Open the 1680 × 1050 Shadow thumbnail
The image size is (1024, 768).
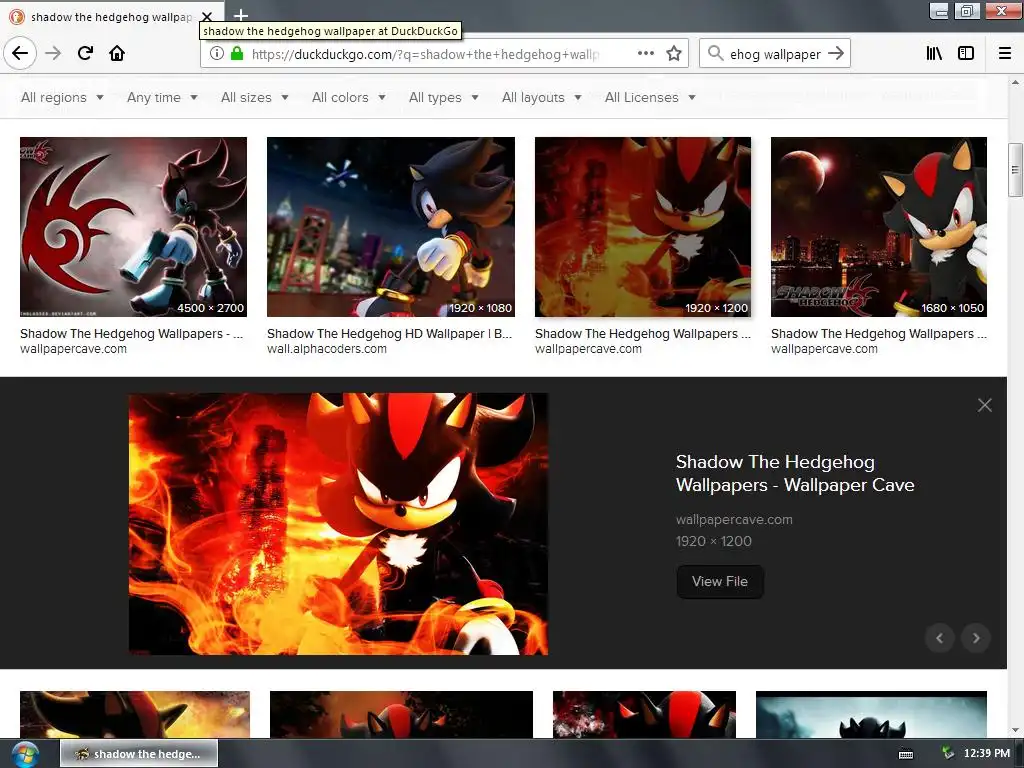click(x=878, y=227)
